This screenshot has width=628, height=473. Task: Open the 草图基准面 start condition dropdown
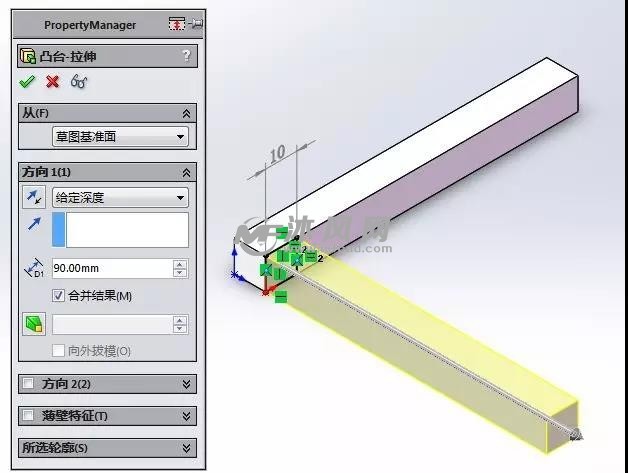120,137
